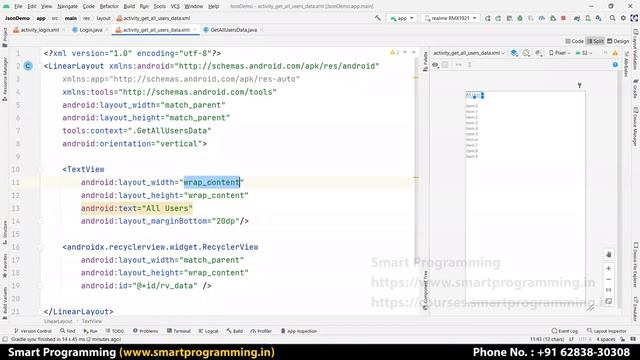
Task: Open Select Design Surface layers dropdown
Action: pyautogui.click(x=514, y=53)
